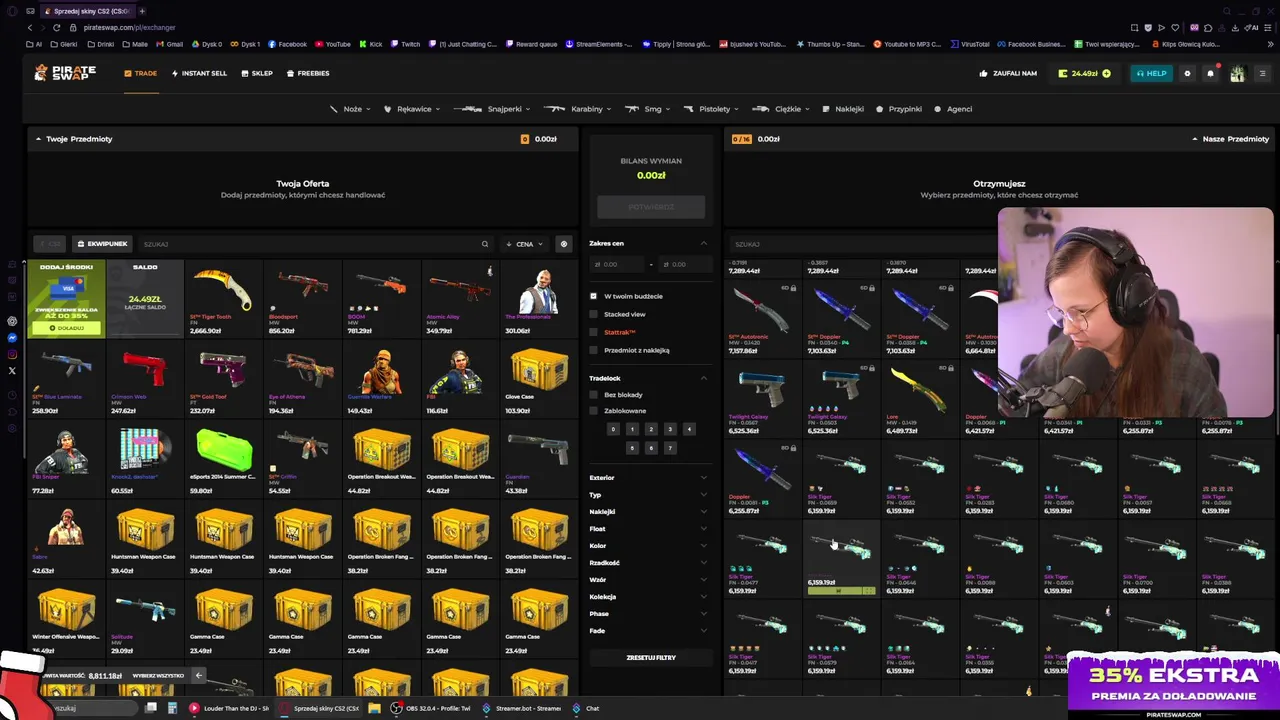The height and width of the screenshot is (720, 1280).
Task: Expand the Rzadkość filter
Action: point(648,563)
